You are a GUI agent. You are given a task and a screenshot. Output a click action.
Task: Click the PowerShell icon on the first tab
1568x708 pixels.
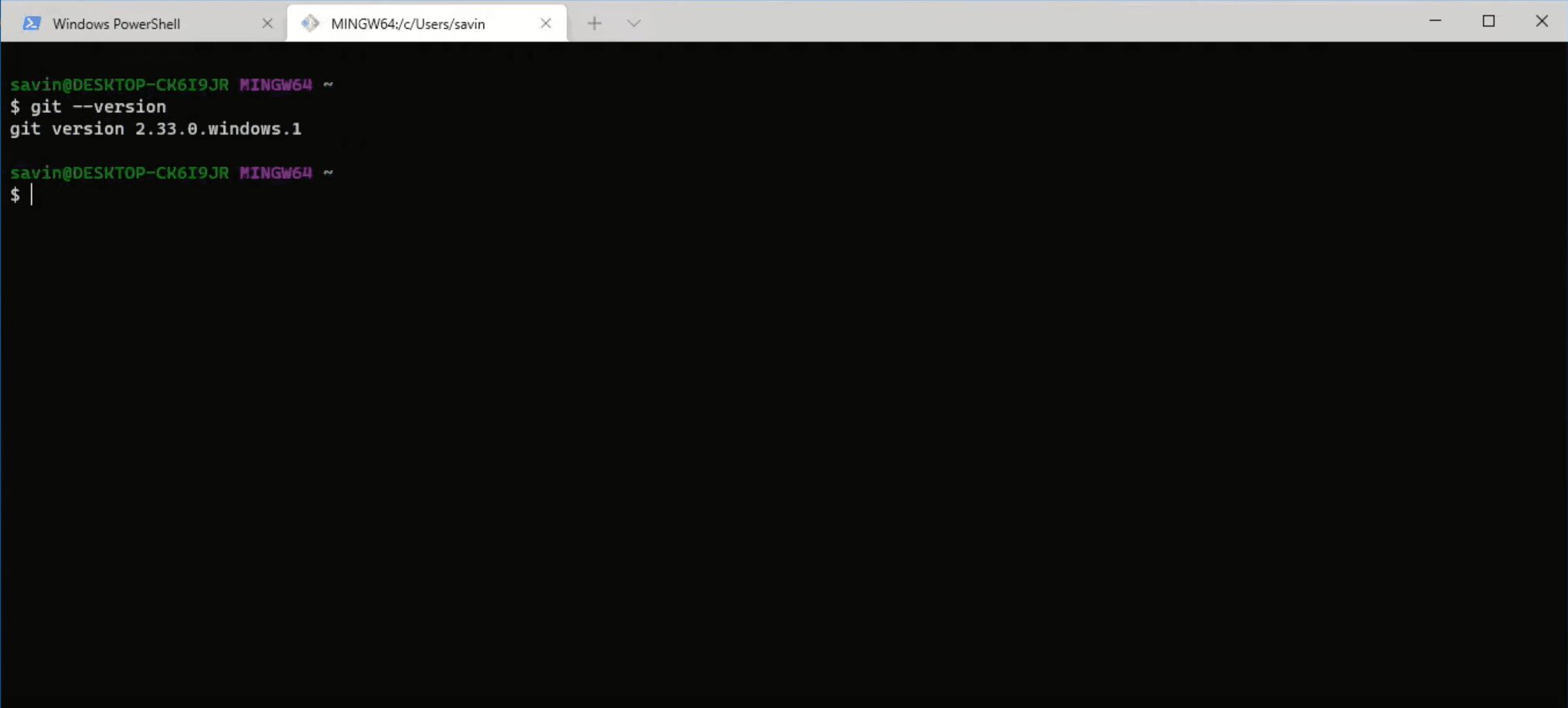32,22
